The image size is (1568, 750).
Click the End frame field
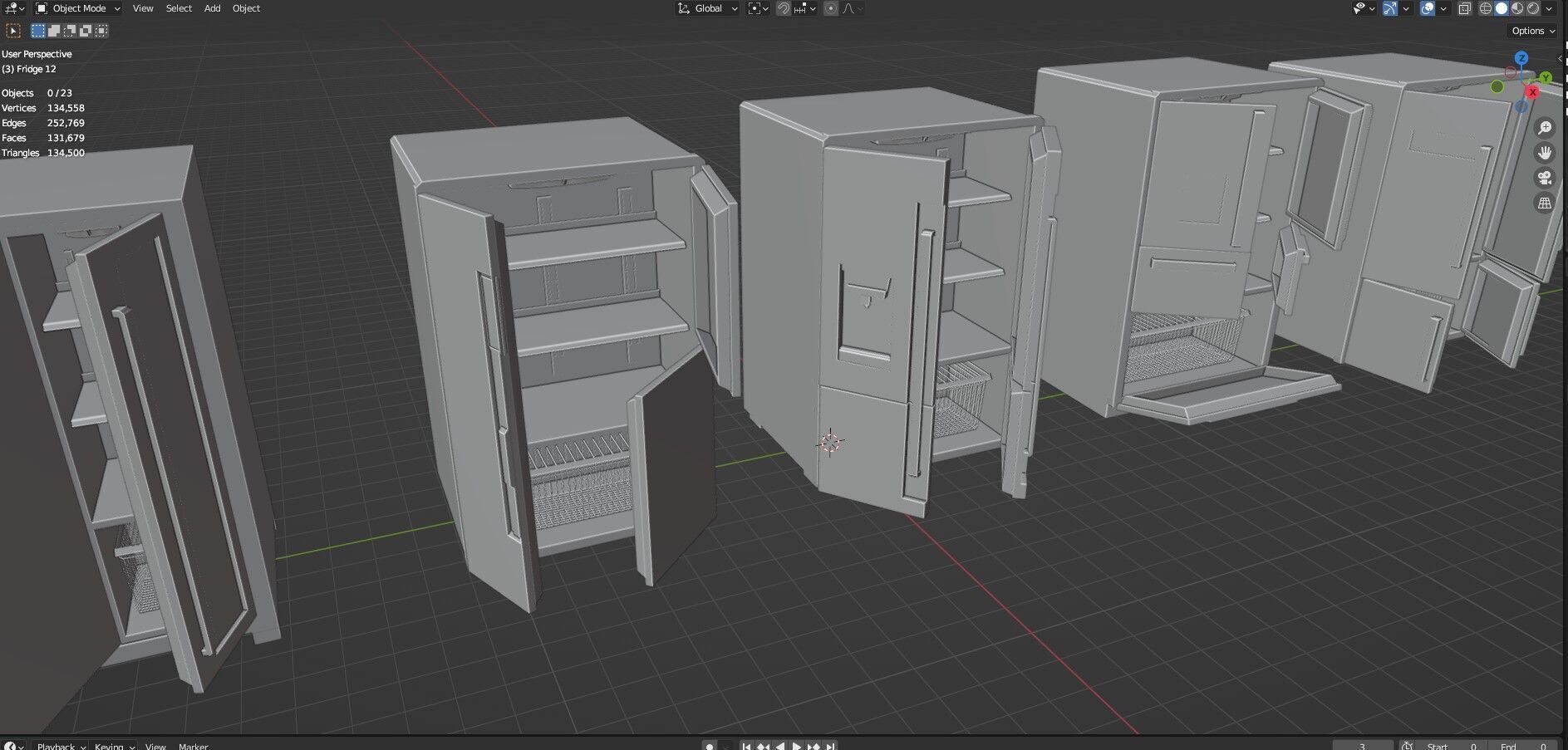click(1521, 746)
